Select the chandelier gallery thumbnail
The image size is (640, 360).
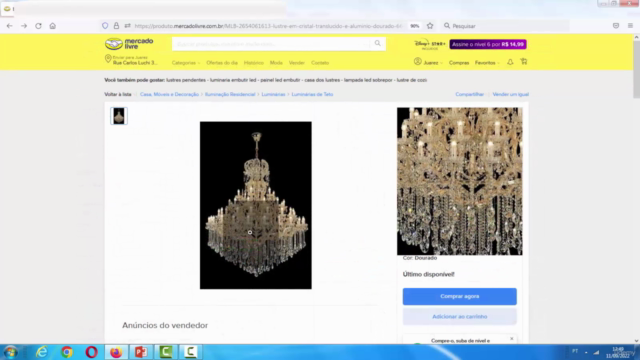119,116
